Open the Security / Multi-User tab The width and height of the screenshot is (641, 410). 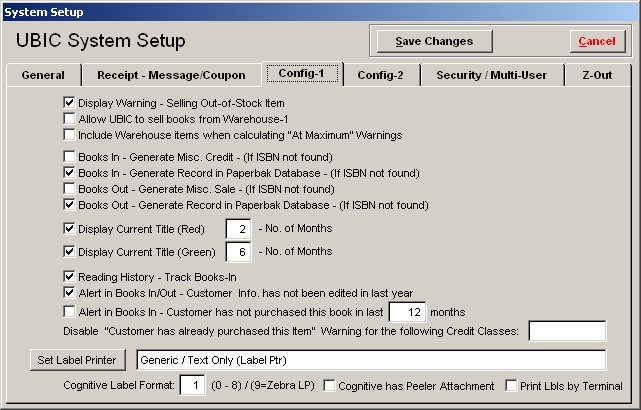[492, 75]
